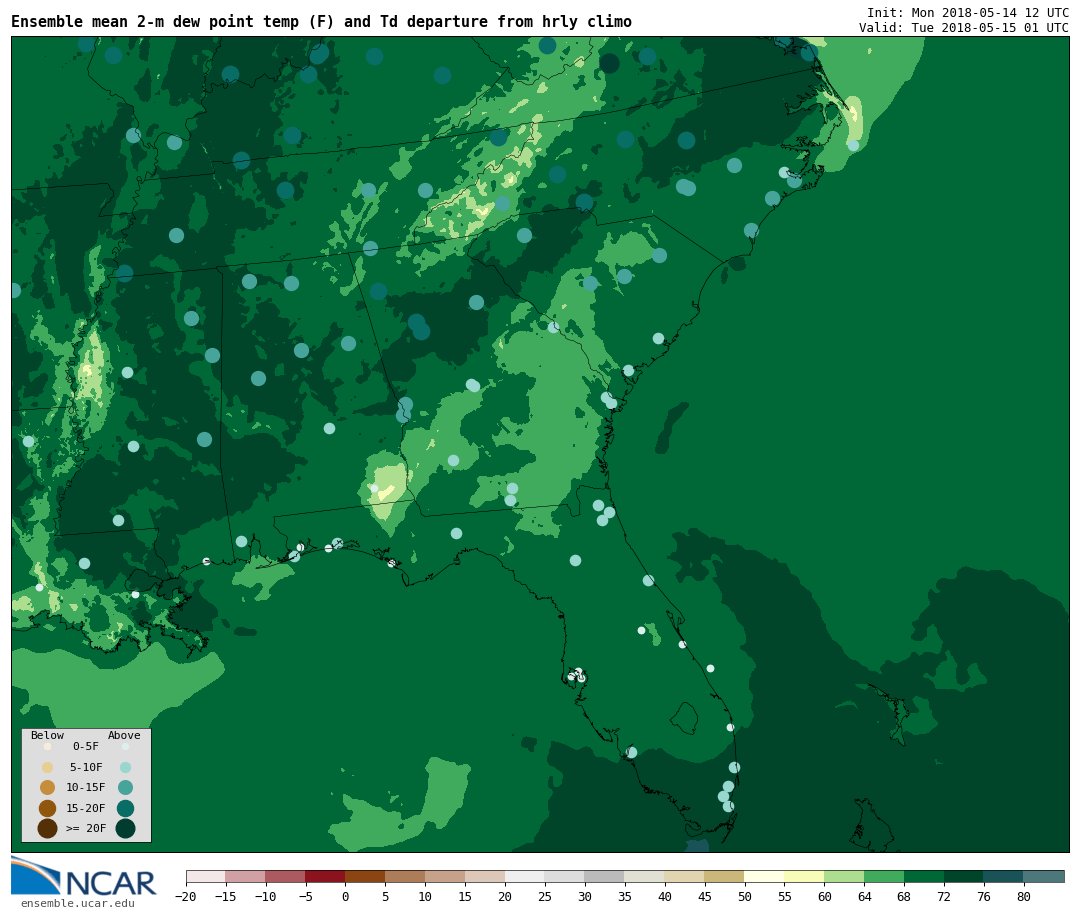This screenshot has height=915, width=1080.
Task: Pick the 50 to 55 pale yellow colorbar swatch
Action: (765, 876)
